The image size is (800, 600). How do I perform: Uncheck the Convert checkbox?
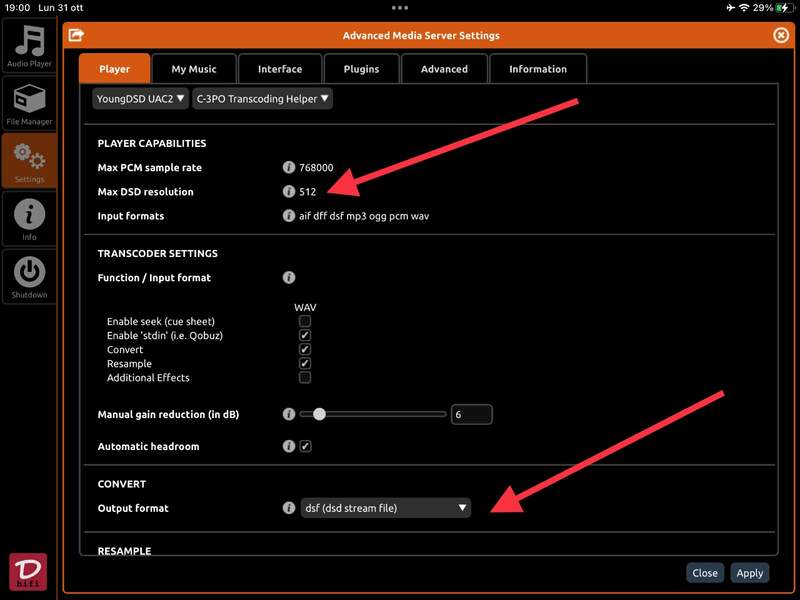(305, 350)
